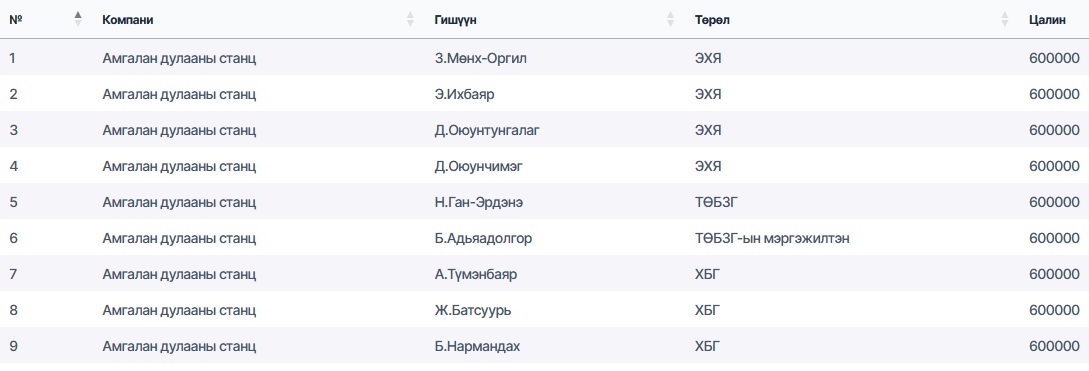Select member А.Түмэнбаяр cell
The width and height of the screenshot is (1089, 371).
click(476, 274)
